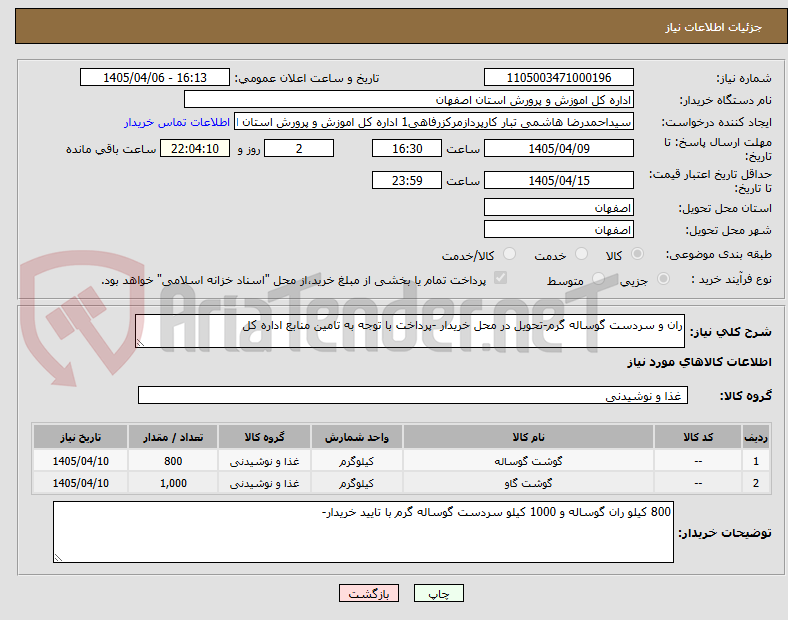The height and width of the screenshot is (620, 788).
Task: Click the گوشت گاو item name cell
Action: pos(528,483)
